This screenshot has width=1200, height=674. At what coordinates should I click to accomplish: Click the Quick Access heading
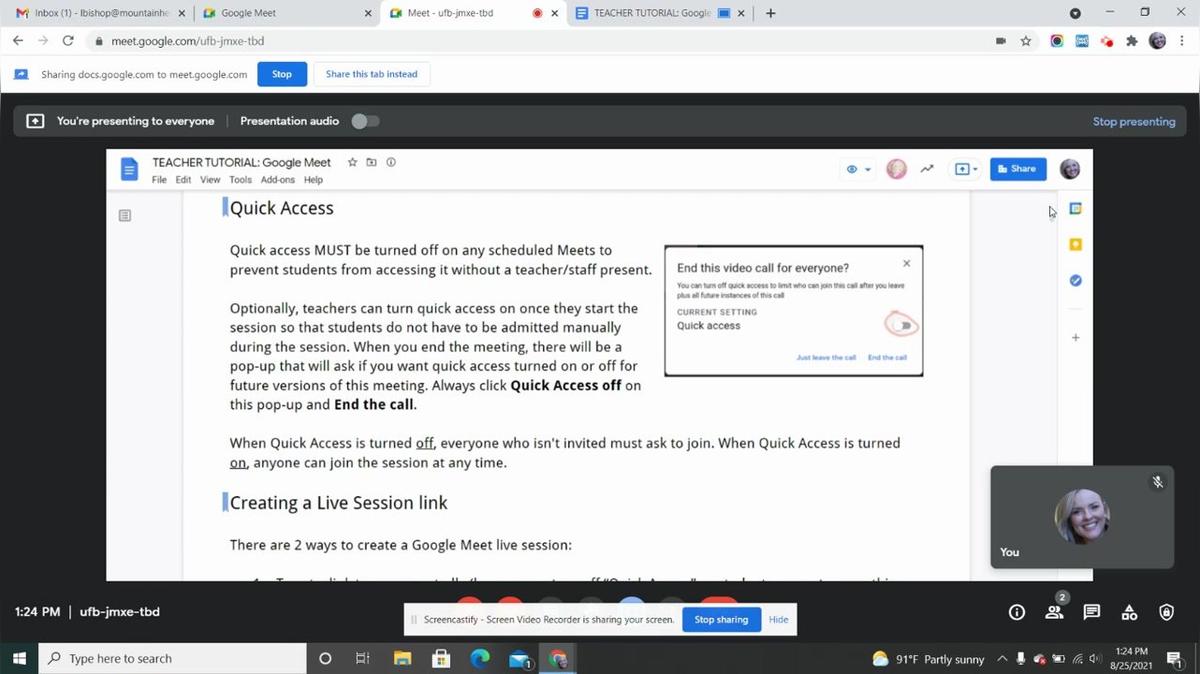pos(282,208)
